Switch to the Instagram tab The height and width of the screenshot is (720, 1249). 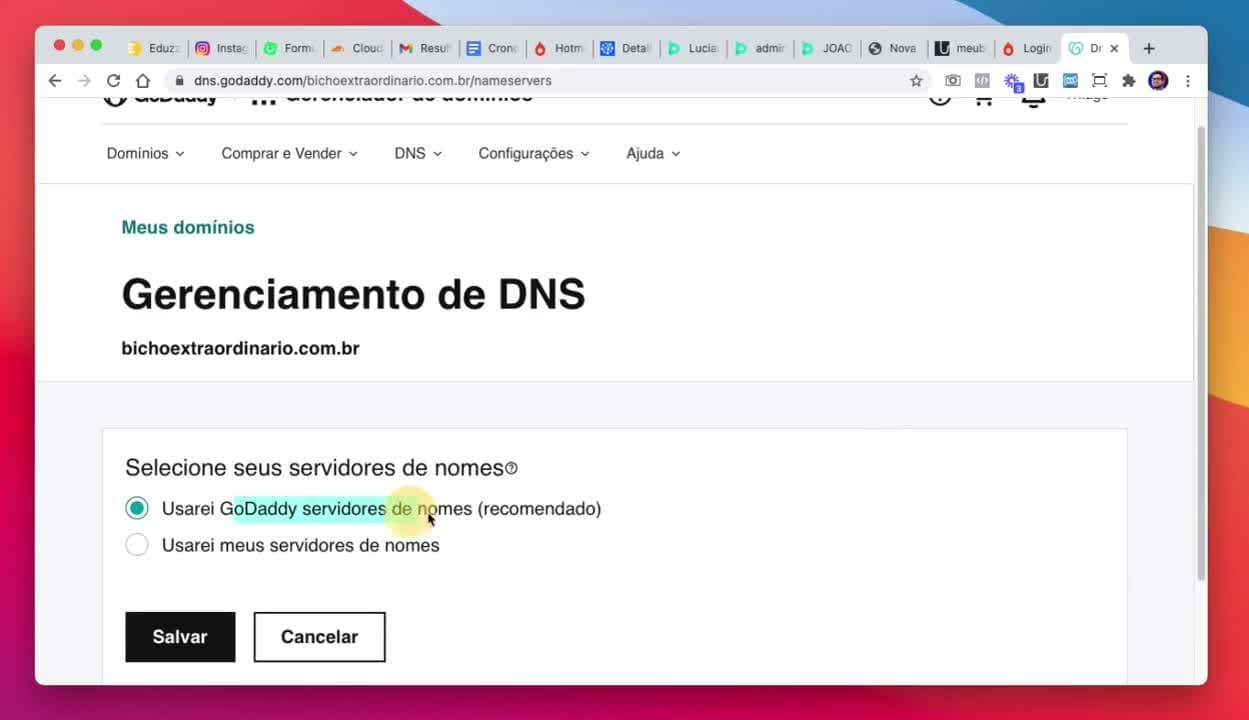222,48
